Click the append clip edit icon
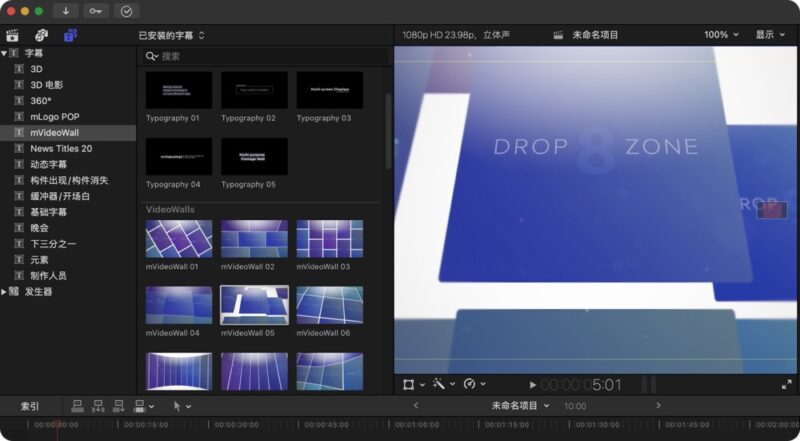Image resolution: width=800 pixels, height=441 pixels. pos(118,406)
